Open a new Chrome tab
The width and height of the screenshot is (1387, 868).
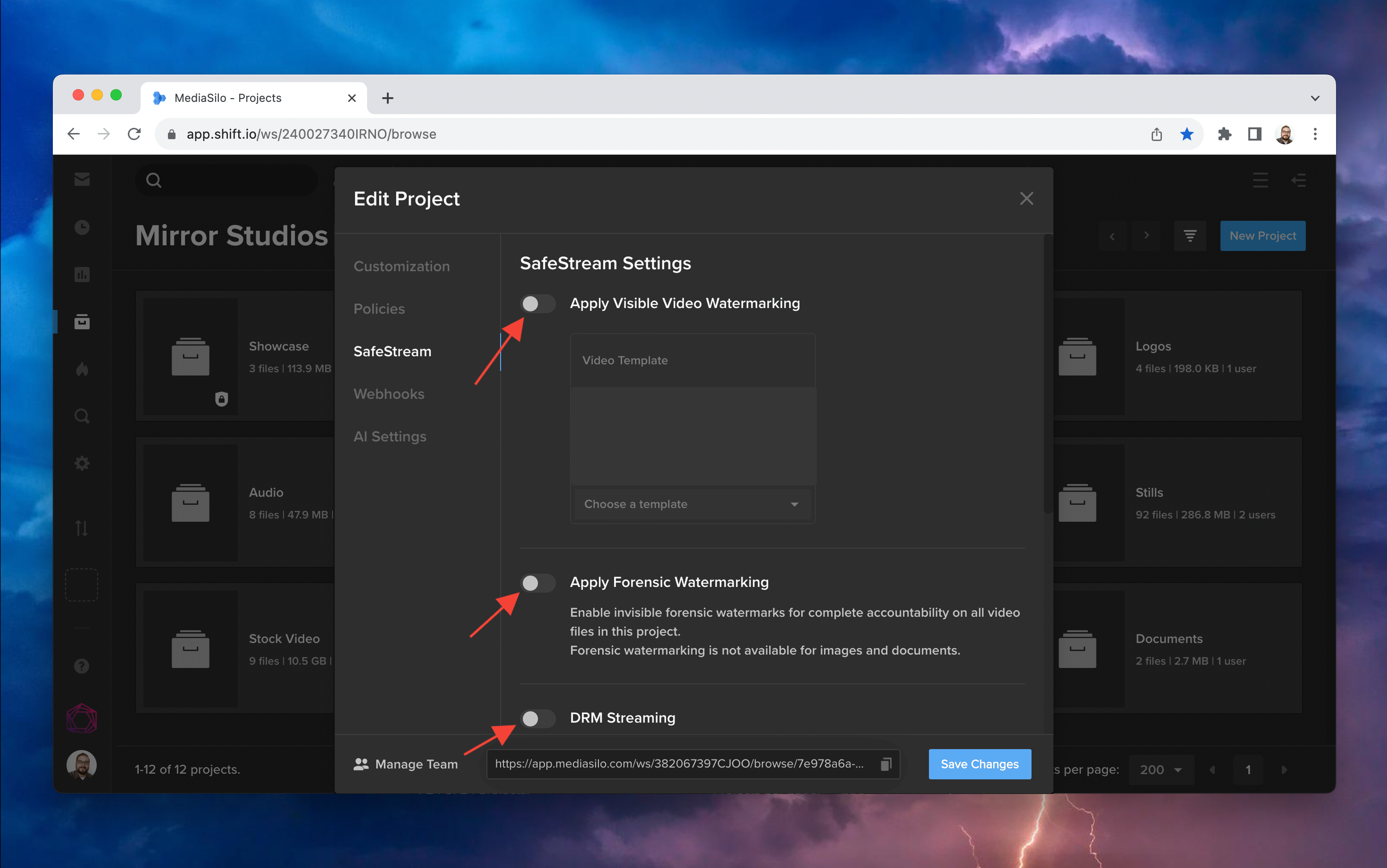[387, 98]
